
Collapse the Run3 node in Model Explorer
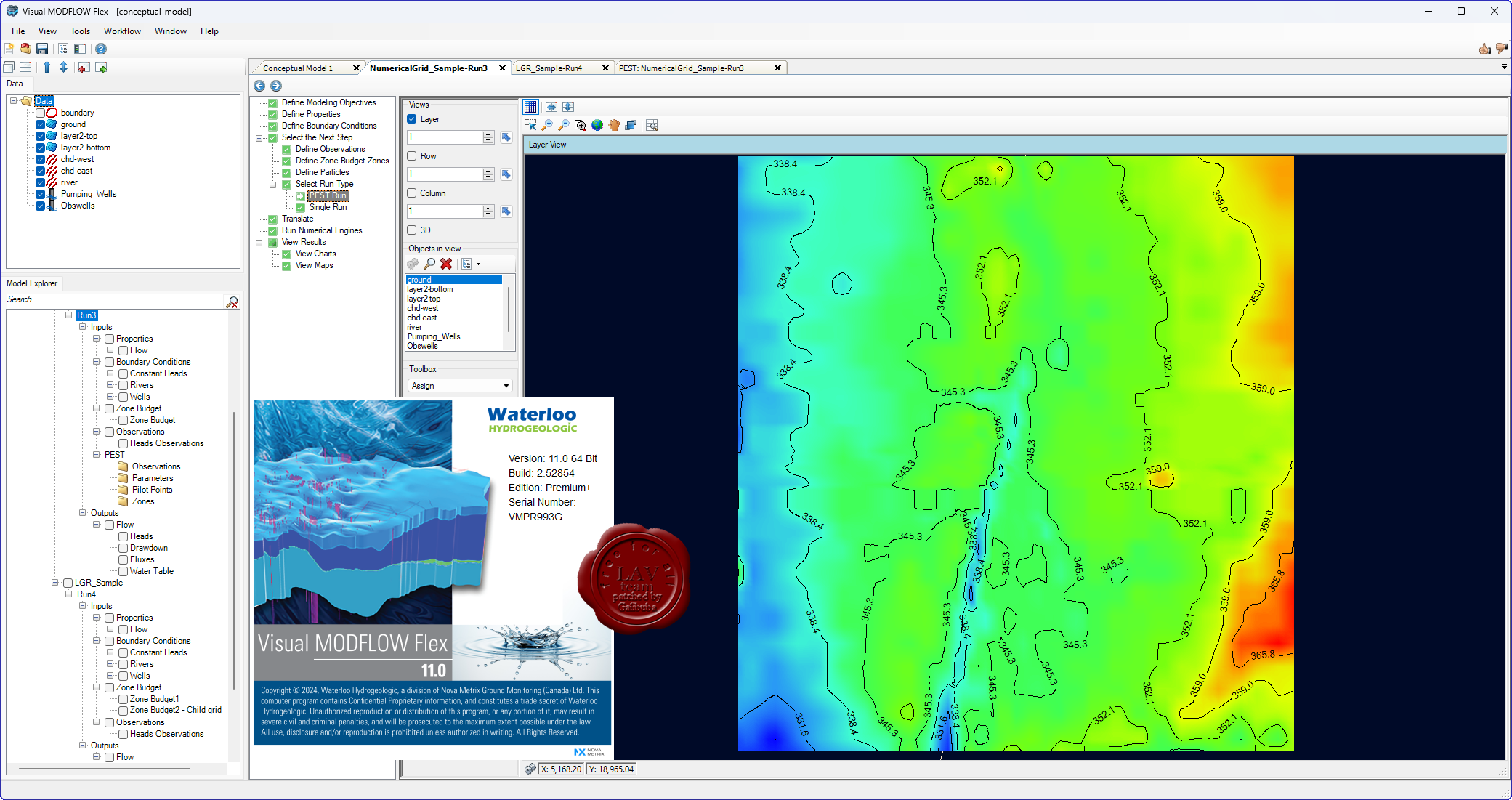coord(68,315)
